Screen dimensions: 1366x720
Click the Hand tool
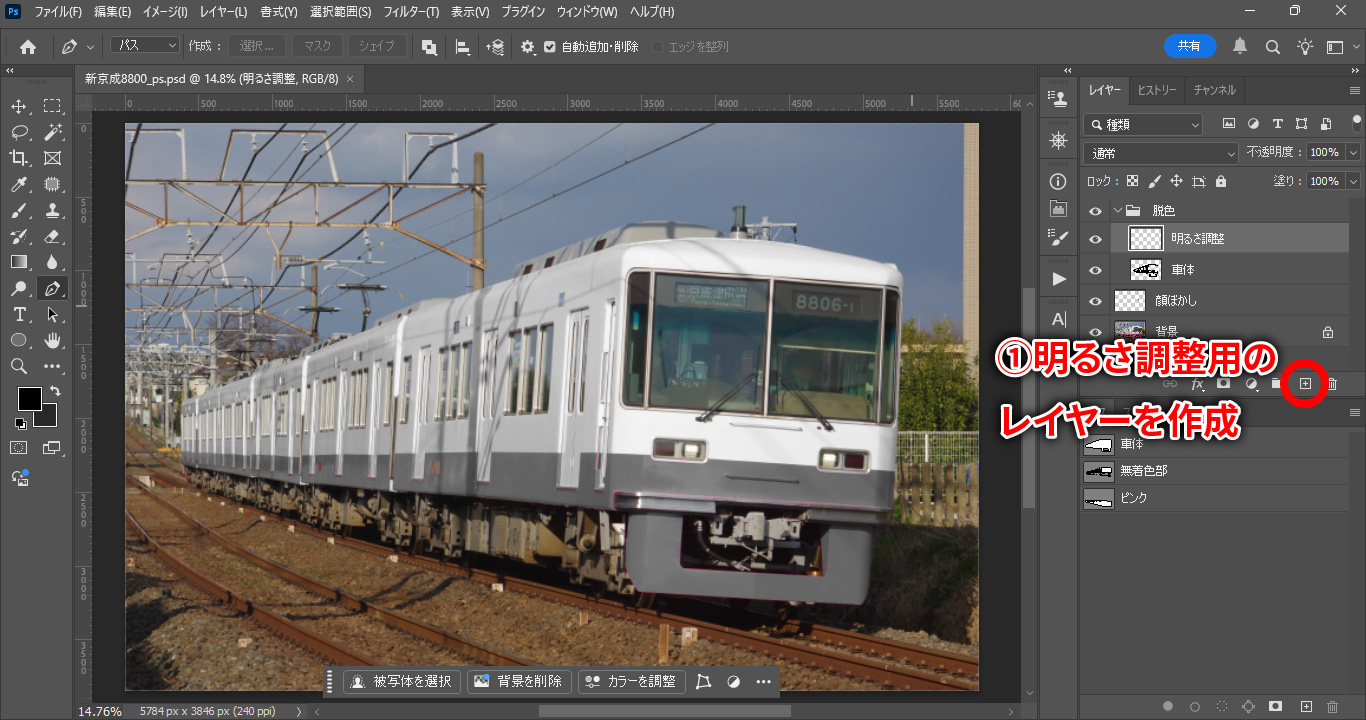pos(52,340)
